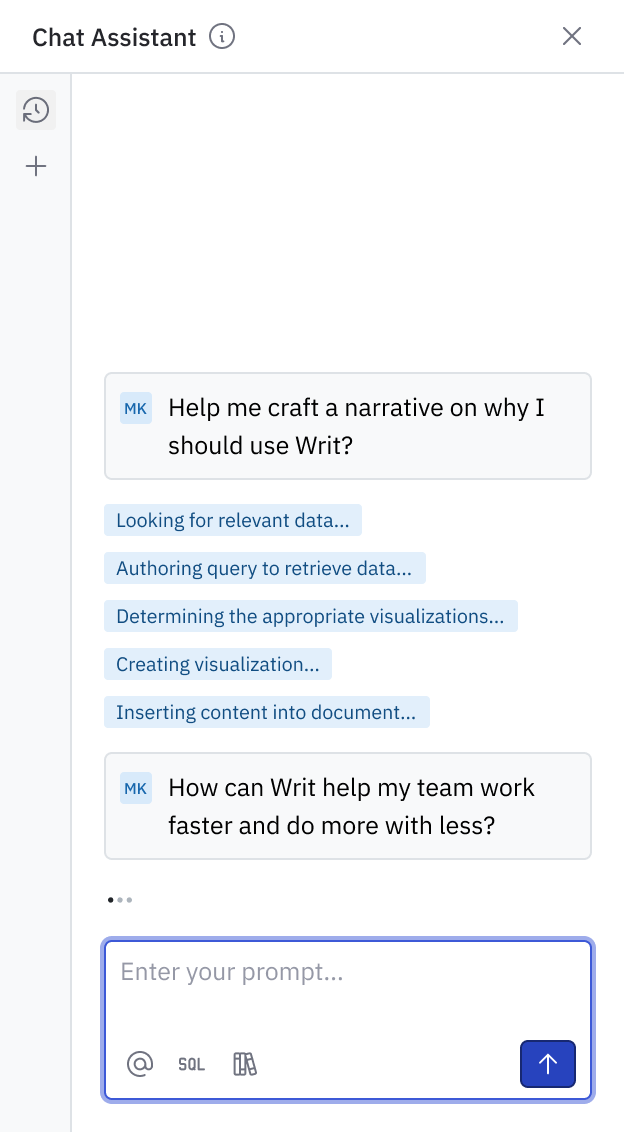Image resolution: width=624 pixels, height=1132 pixels.
Task: Click the MK avatar on first message
Action: pyautogui.click(x=136, y=409)
